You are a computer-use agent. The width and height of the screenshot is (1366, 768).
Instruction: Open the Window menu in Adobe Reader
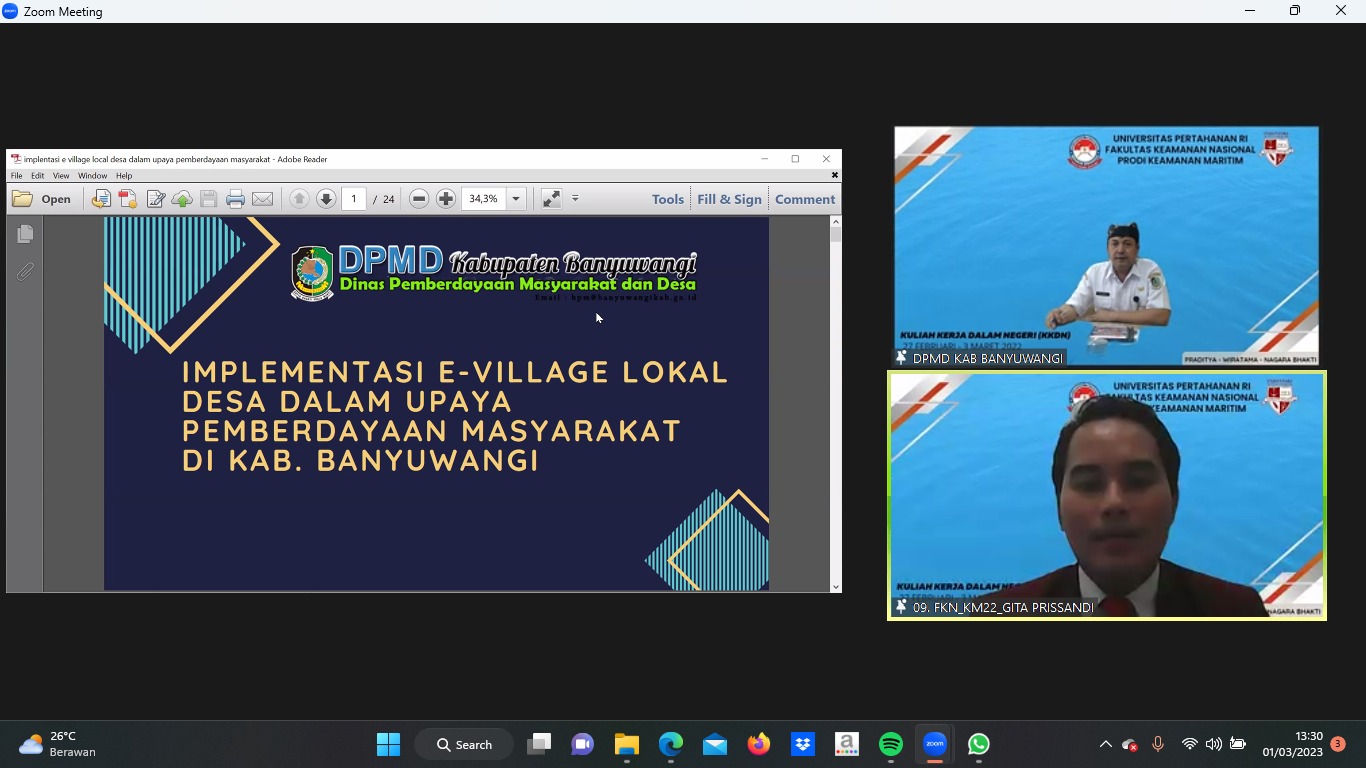[92, 176]
